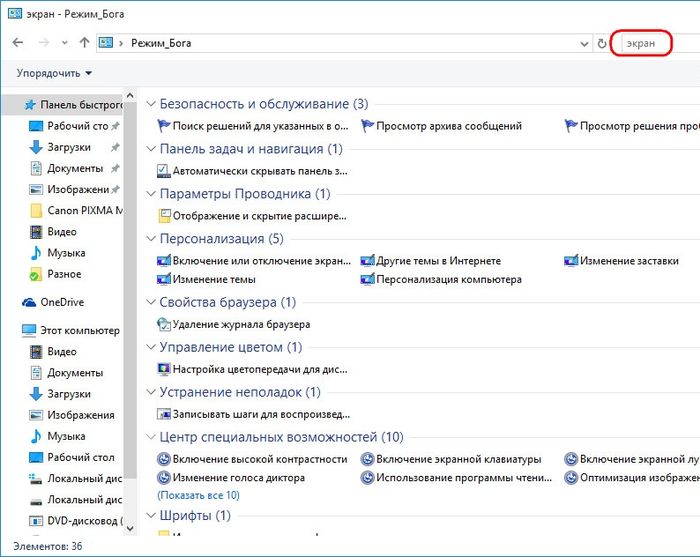The image size is (700, 557).
Task: Click the DVD-дисковод drive icon
Action: [36, 520]
